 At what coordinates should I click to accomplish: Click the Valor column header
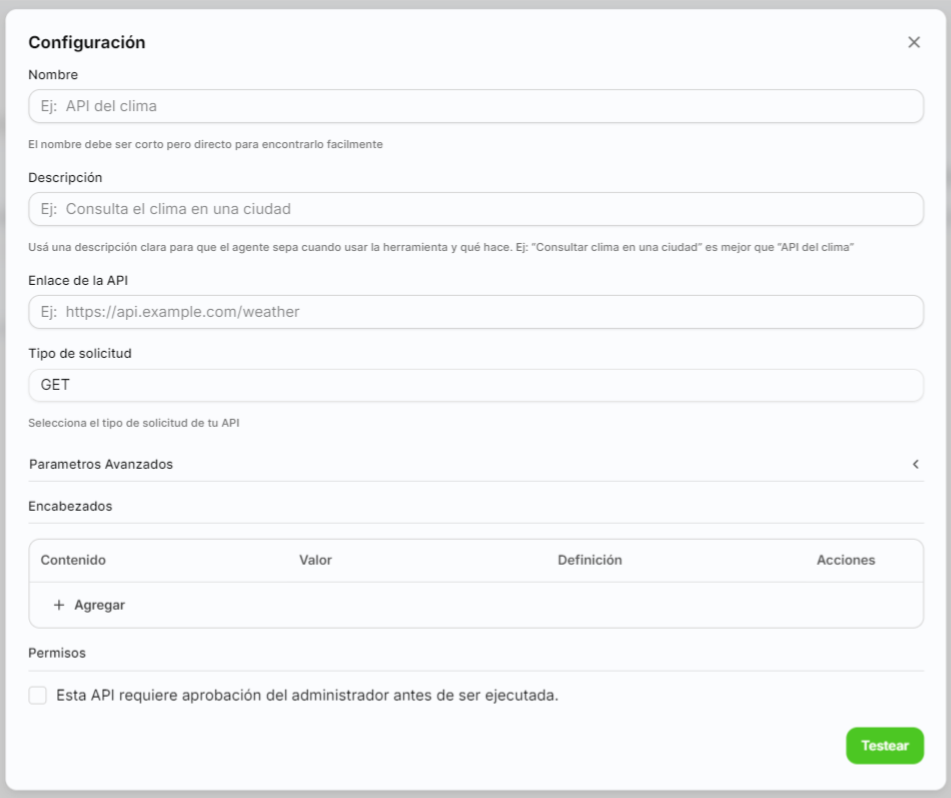315,560
